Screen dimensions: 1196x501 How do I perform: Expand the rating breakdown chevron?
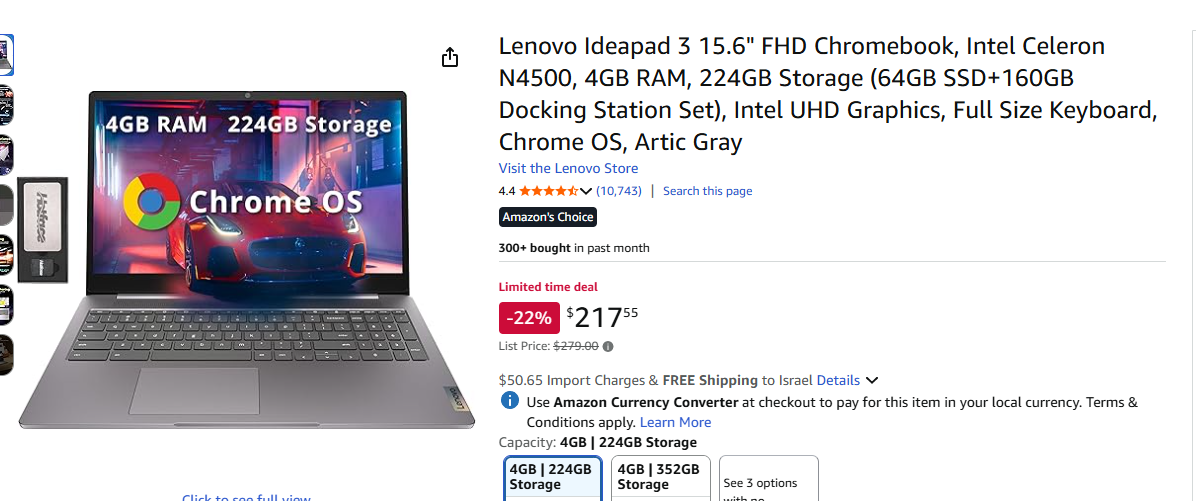pyautogui.click(x=586, y=191)
